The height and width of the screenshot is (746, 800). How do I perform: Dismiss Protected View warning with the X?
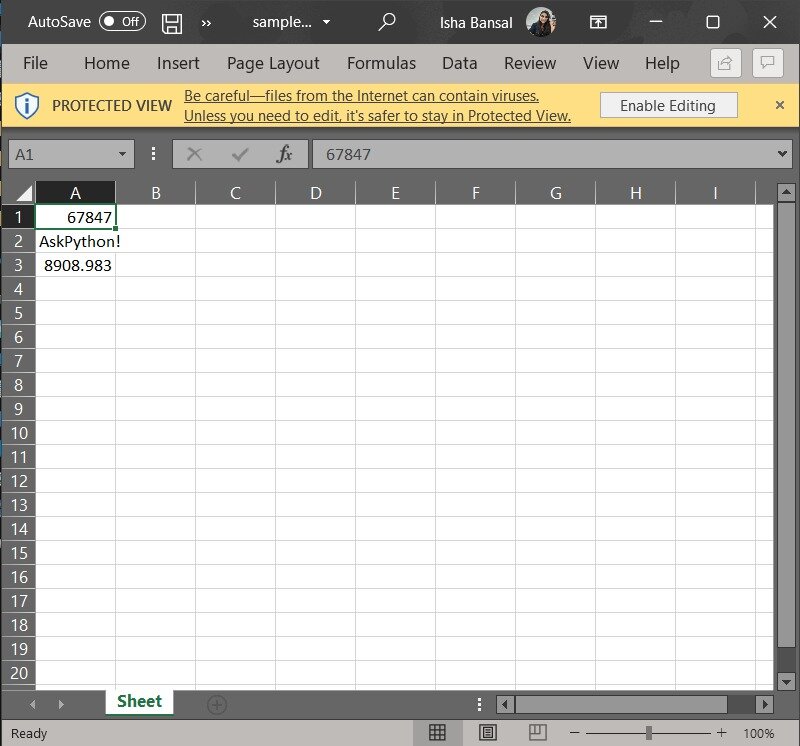pyautogui.click(x=780, y=105)
